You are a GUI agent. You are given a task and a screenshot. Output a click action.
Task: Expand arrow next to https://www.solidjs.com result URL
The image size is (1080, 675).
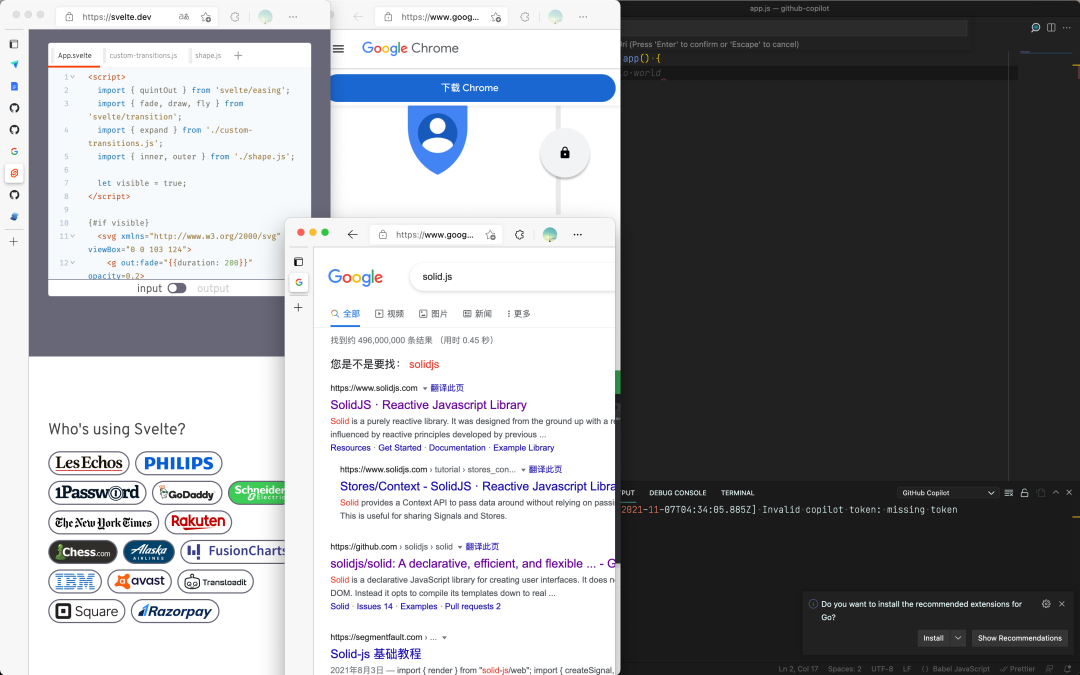pos(424,388)
